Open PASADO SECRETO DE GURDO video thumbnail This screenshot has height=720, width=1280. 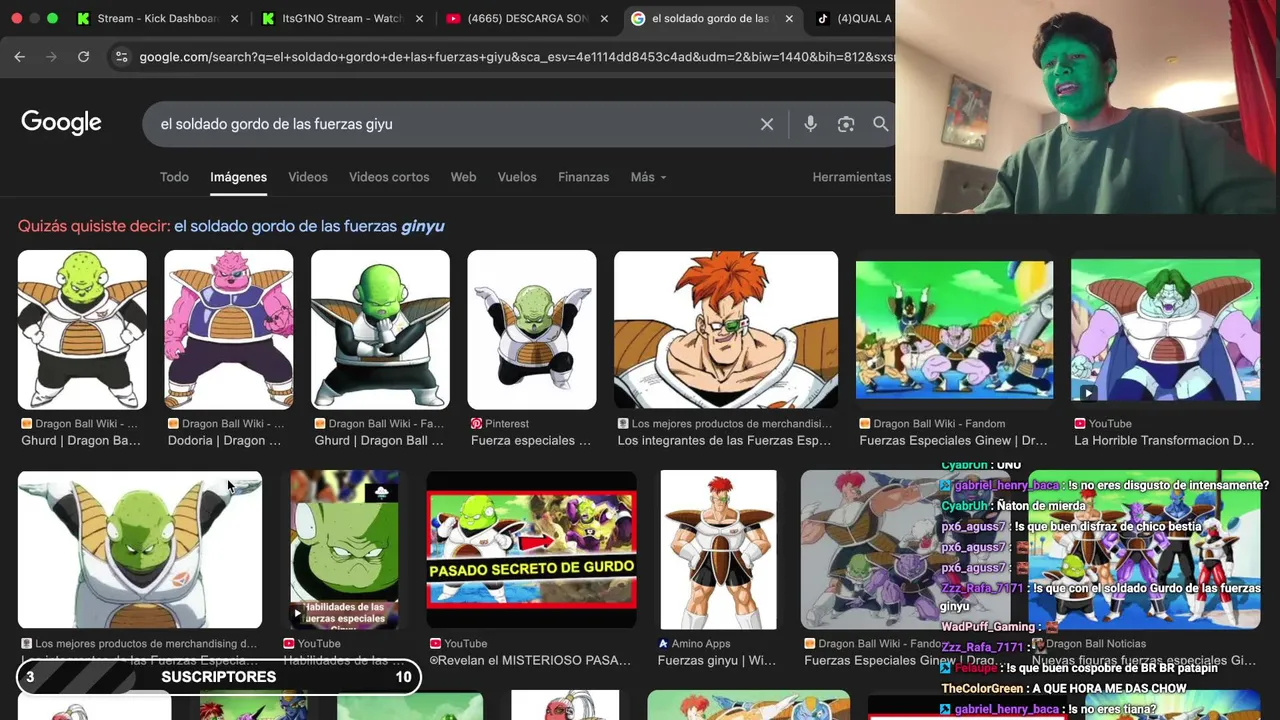[531, 550]
